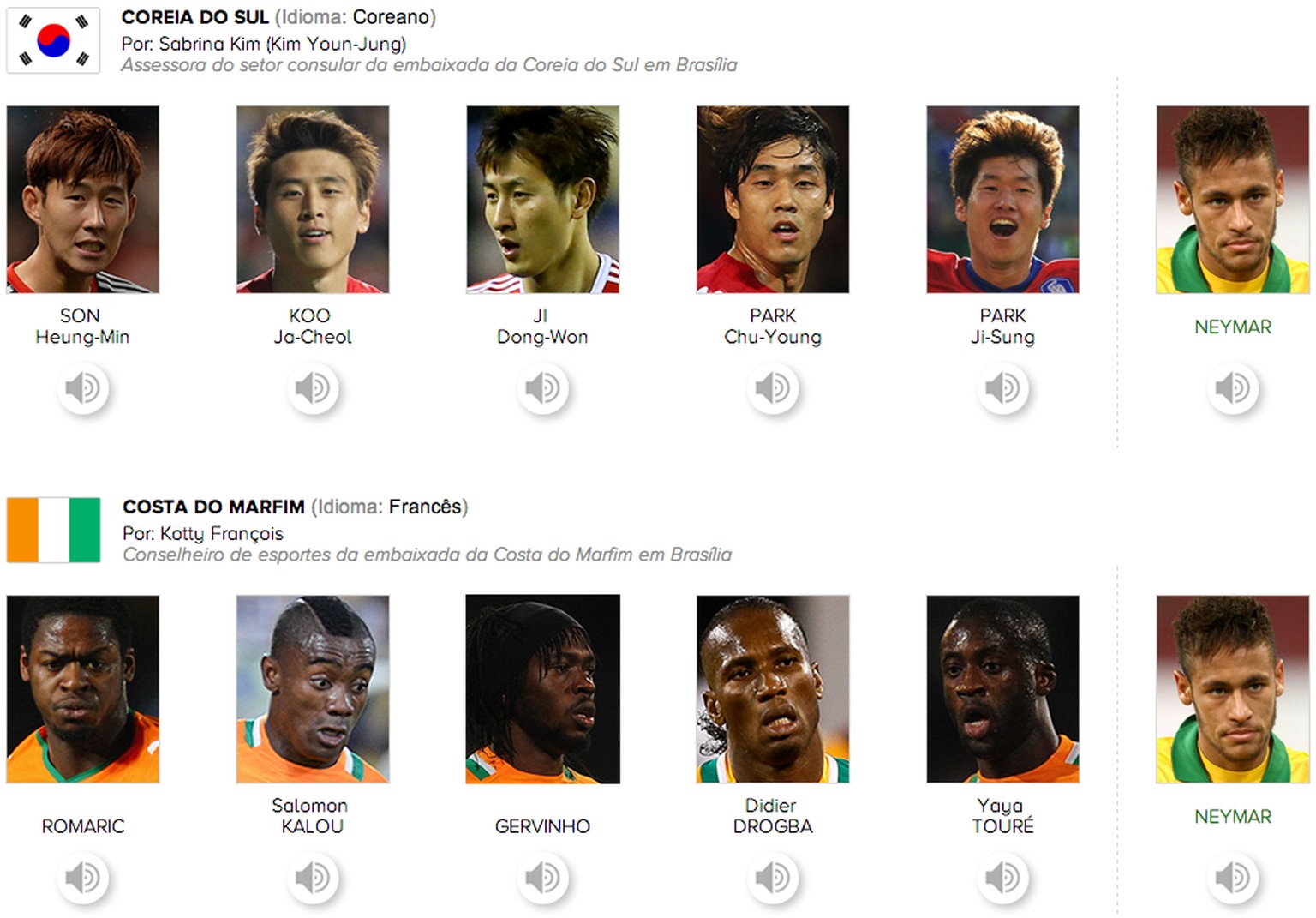
Task: Play Didier Drogba pronunciation audio
Action: click(773, 878)
